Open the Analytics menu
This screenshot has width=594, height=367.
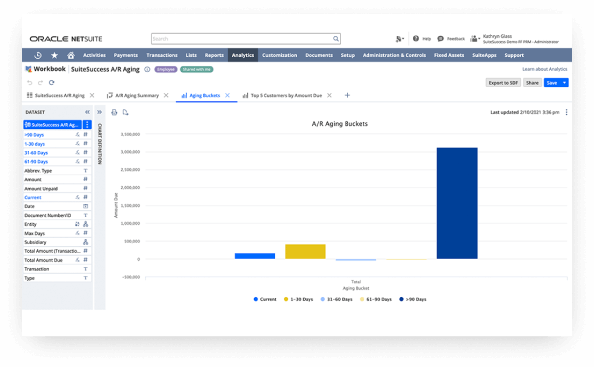click(x=243, y=55)
